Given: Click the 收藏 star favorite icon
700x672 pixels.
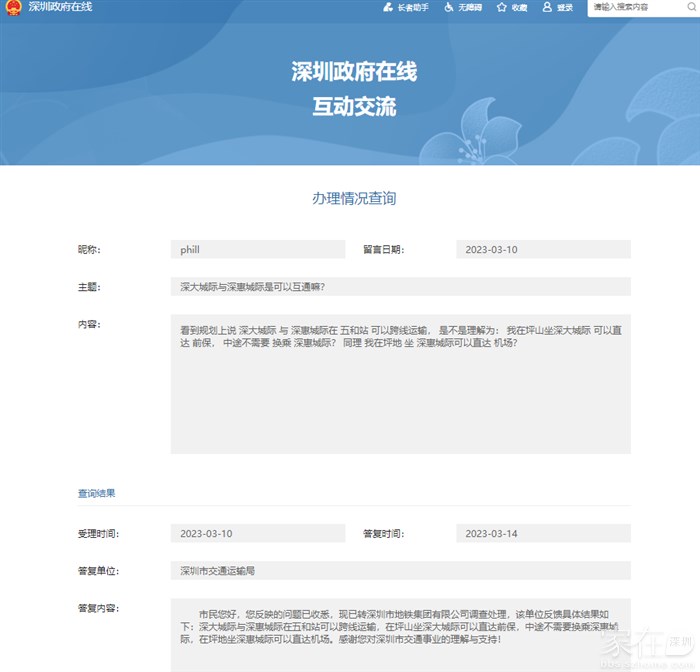Looking at the screenshot, I should [501, 7].
